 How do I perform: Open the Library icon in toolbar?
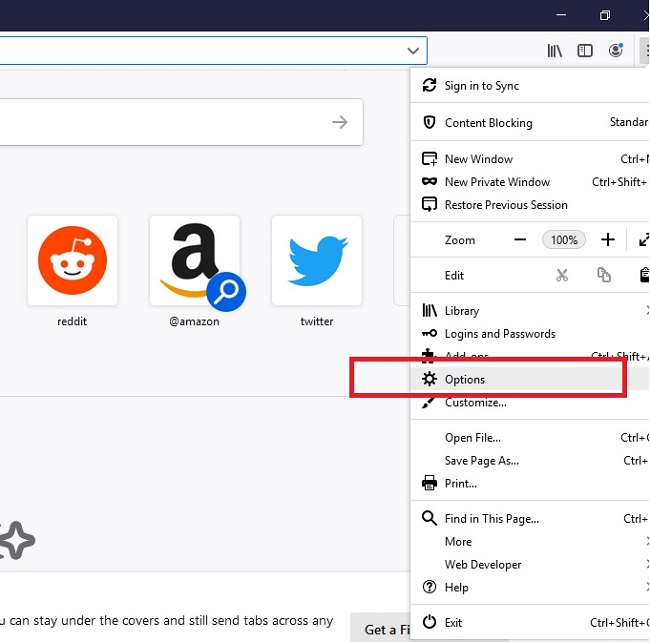pyautogui.click(x=555, y=50)
